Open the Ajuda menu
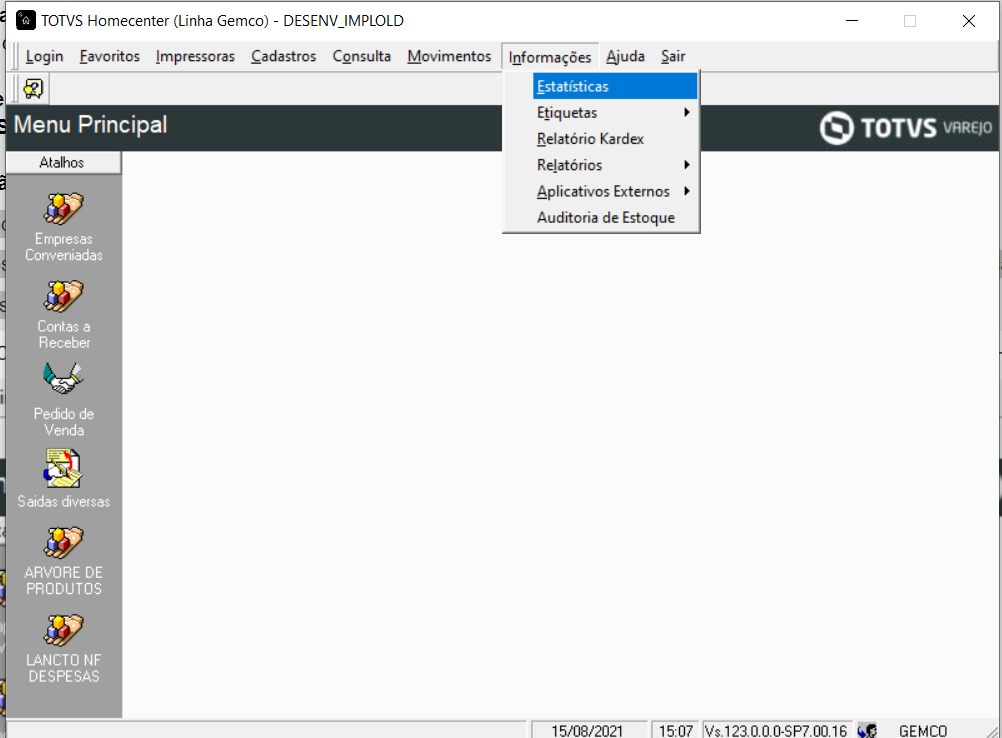Image resolution: width=1002 pixels, height=738 pixels. click(x=625, y=56)
